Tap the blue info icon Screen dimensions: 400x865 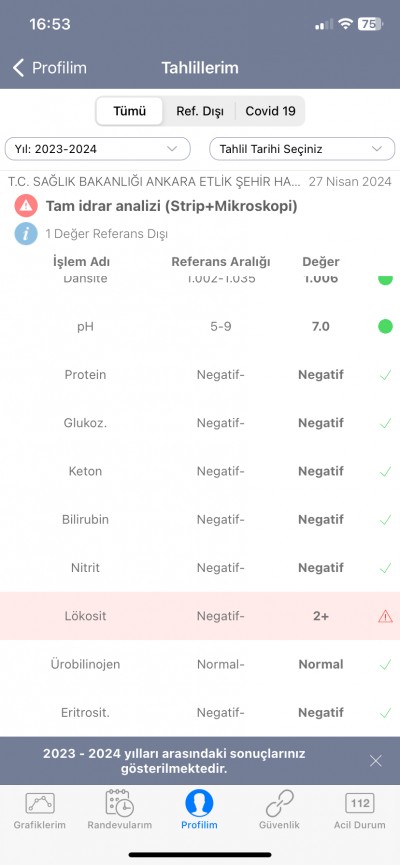point(26,234)
